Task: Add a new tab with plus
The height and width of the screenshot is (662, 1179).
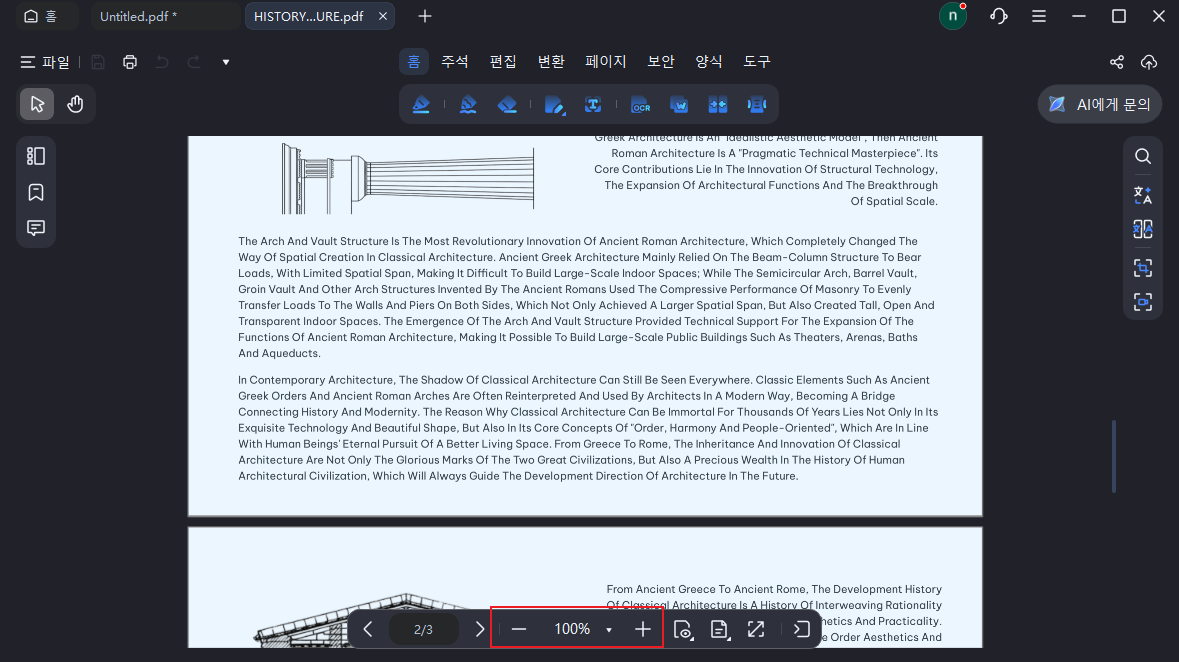Action: click(425, 16)
